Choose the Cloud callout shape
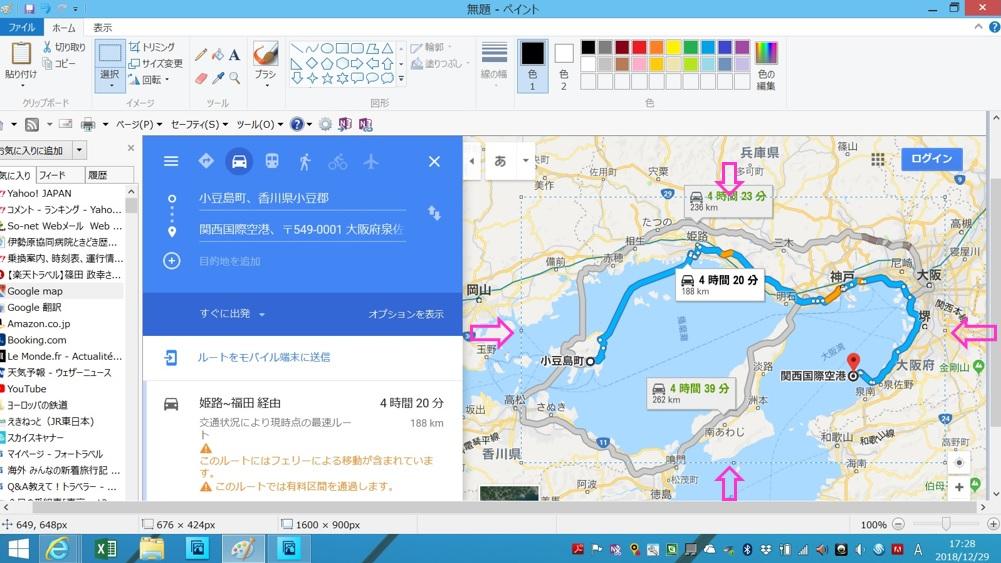The image size is (1001, 563). 387,78
